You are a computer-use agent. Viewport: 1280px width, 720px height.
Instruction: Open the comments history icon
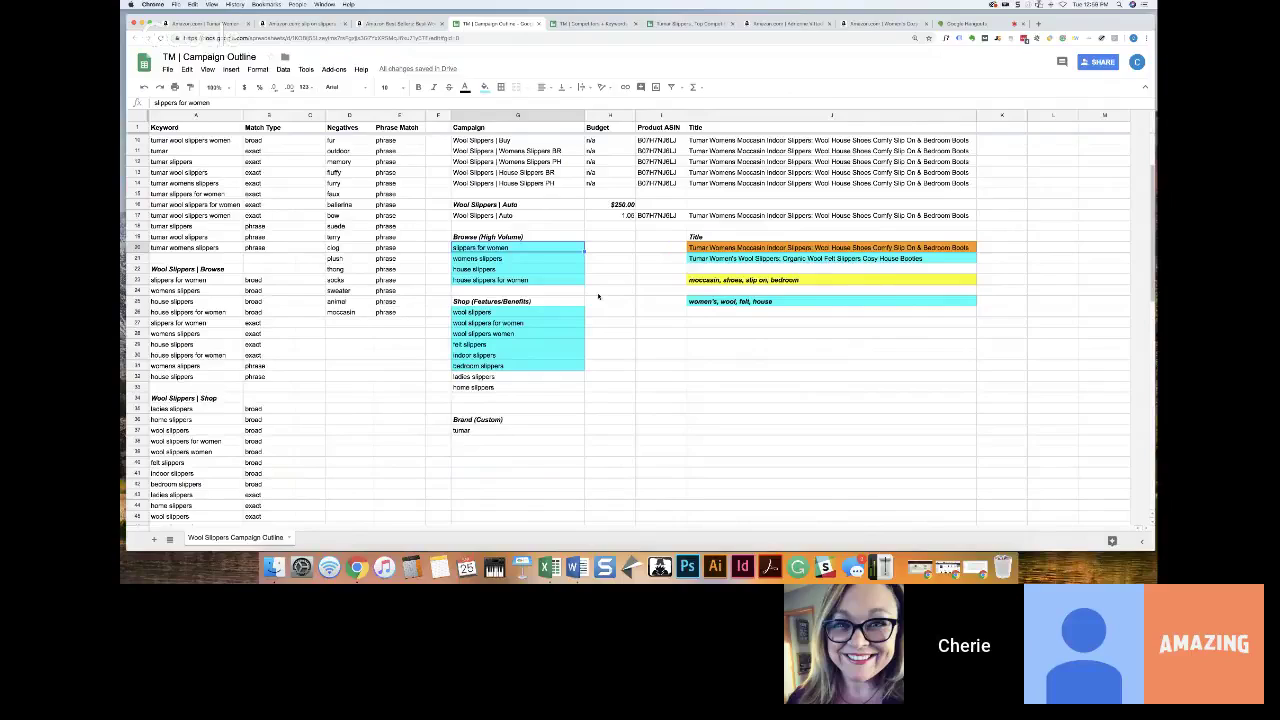pyautogui.click(x=1062, y=62)
